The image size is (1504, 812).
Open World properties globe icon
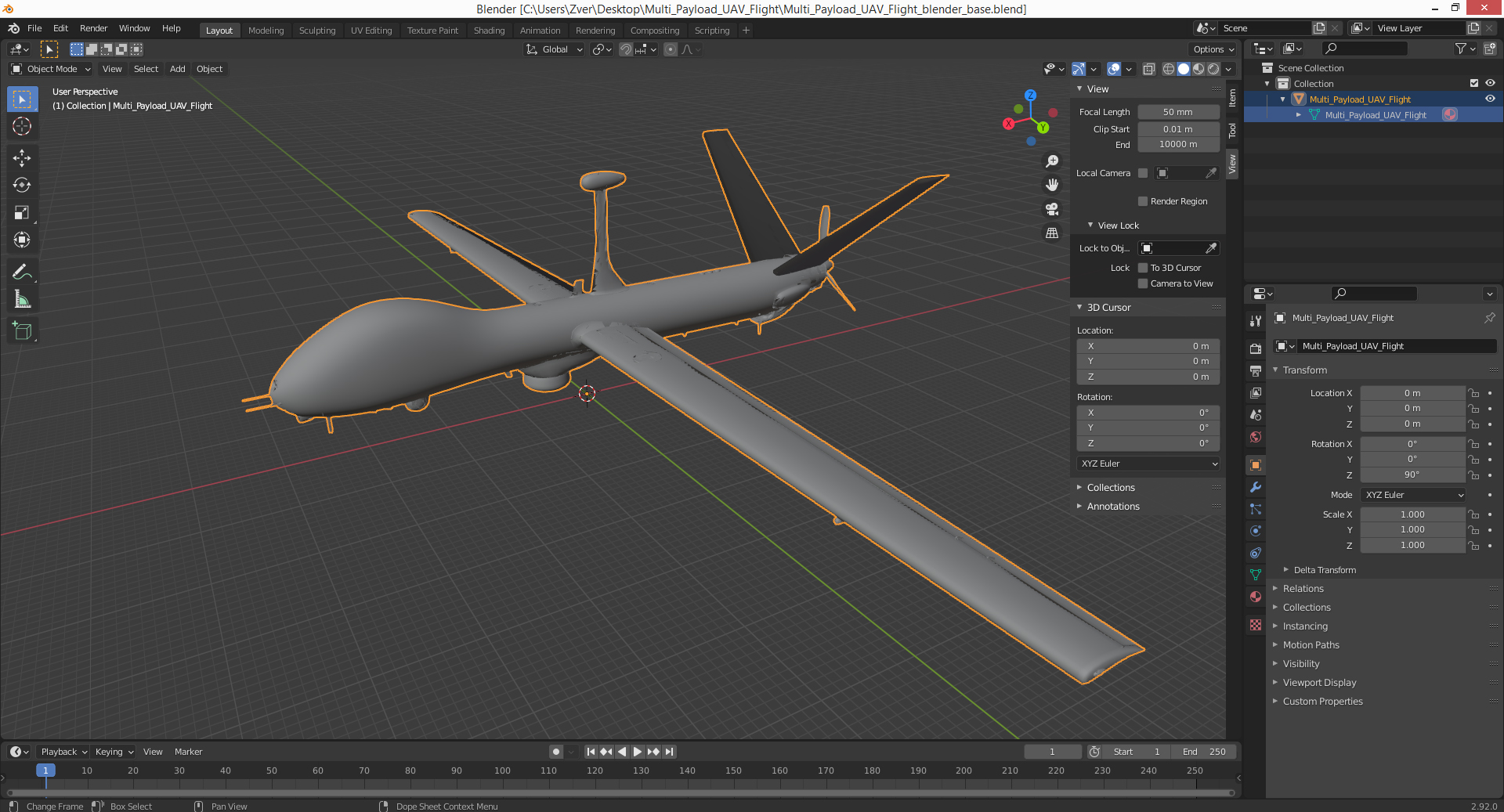1256,437
